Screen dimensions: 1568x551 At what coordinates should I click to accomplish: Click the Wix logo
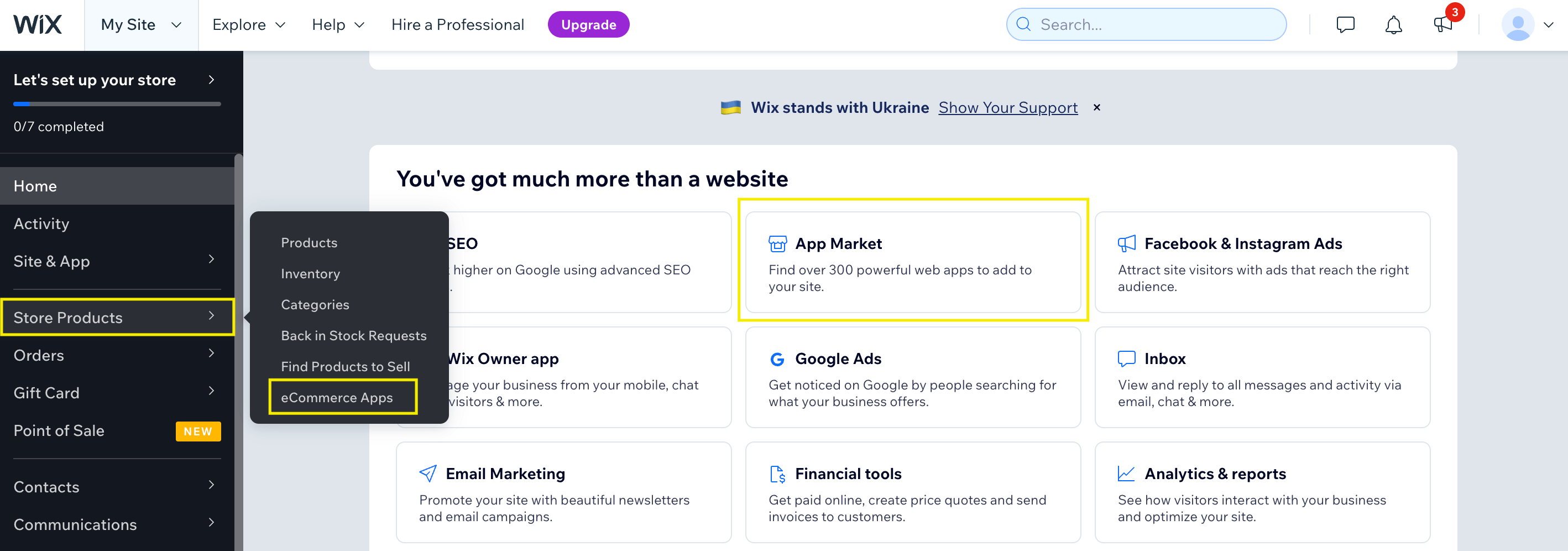pos(38,25)
